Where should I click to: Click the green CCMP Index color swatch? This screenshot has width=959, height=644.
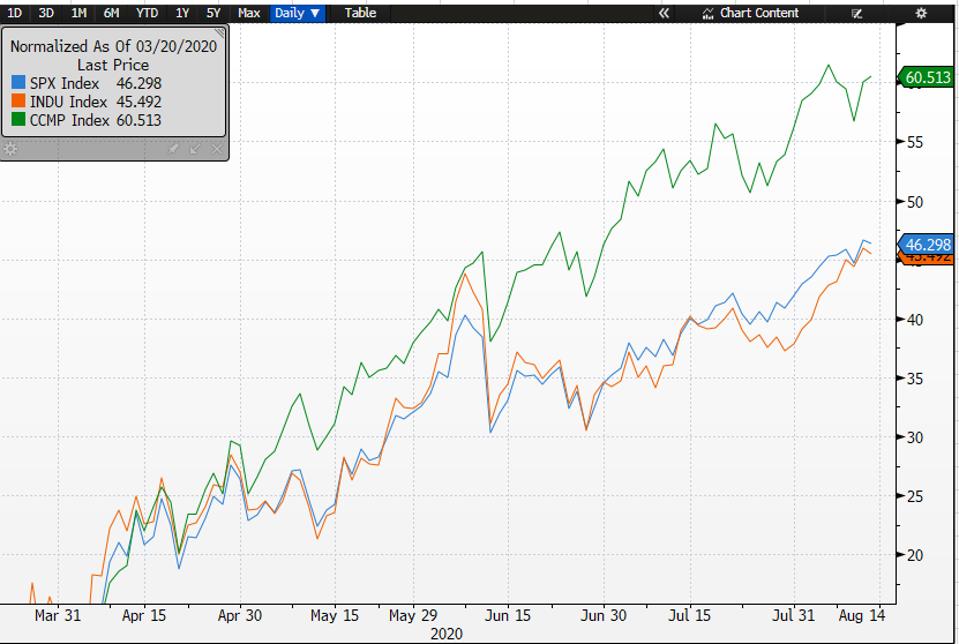tap(19, 120)
